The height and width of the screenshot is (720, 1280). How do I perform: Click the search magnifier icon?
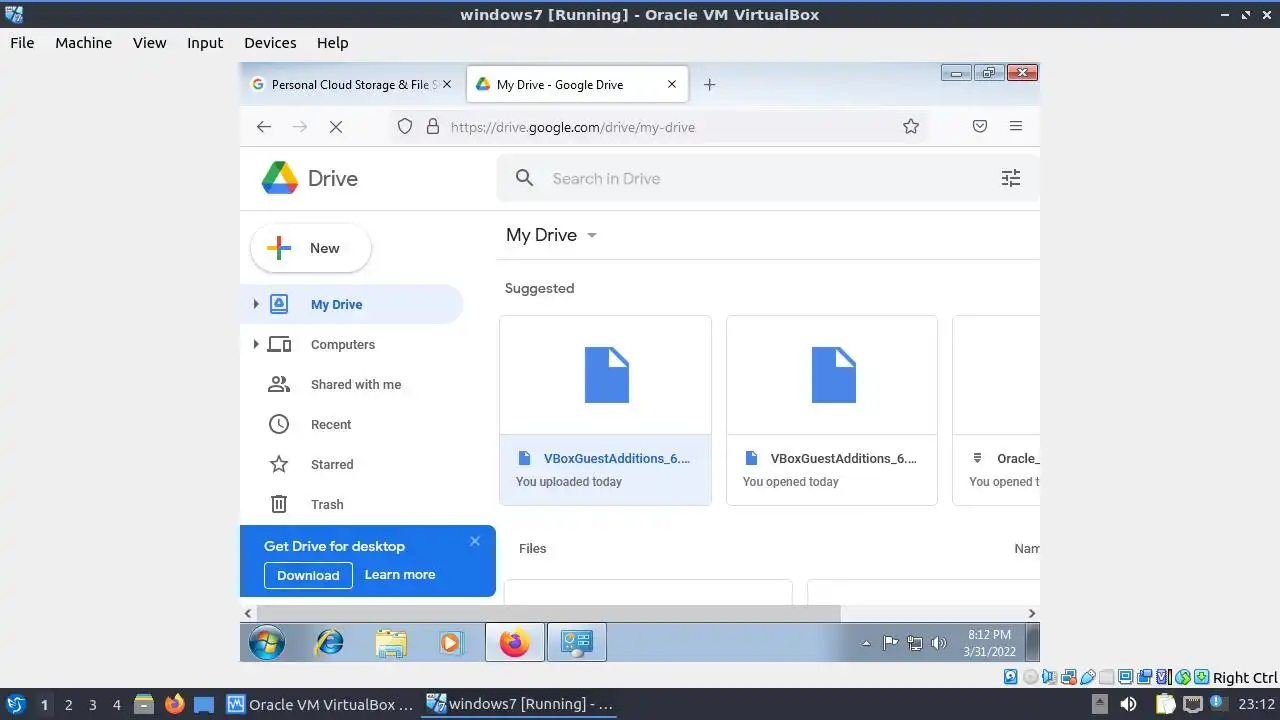[524, 178]
